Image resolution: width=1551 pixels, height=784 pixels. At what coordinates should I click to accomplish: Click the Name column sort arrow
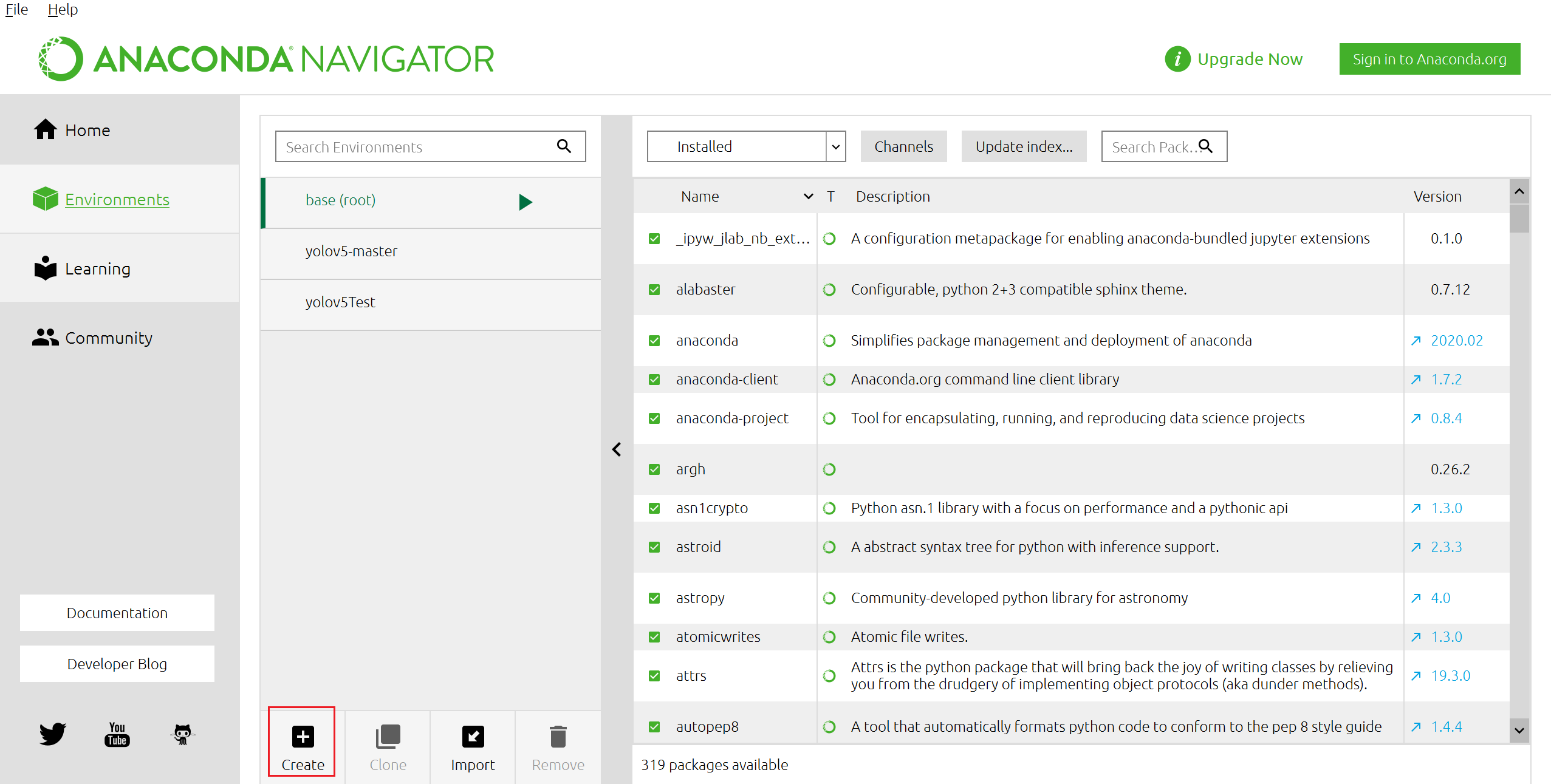click(808, 196)
